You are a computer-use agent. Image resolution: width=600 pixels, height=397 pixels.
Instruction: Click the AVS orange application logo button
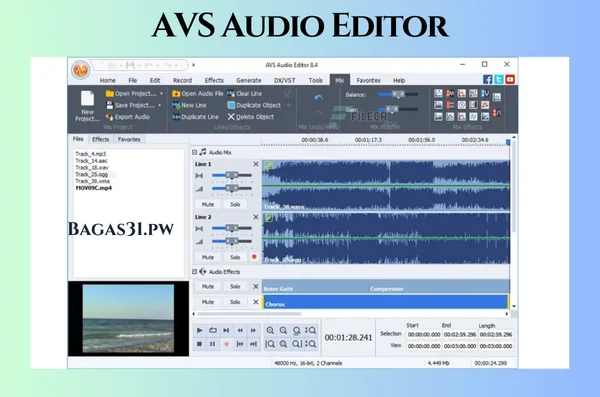coord(81,70)
